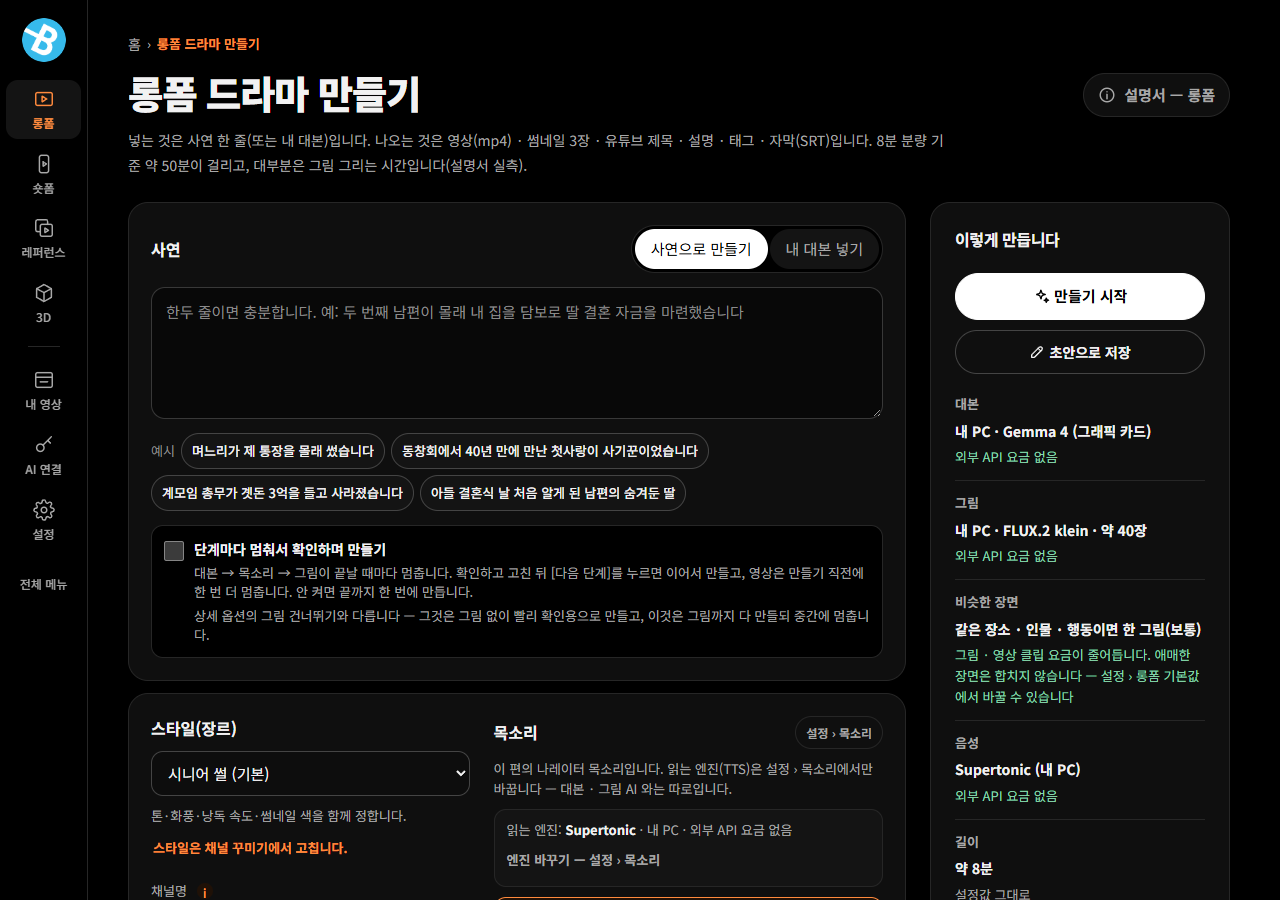Click the 롱폼 드라마 만들기 page title
This screenshot has height=900, width=1280.
274,95
